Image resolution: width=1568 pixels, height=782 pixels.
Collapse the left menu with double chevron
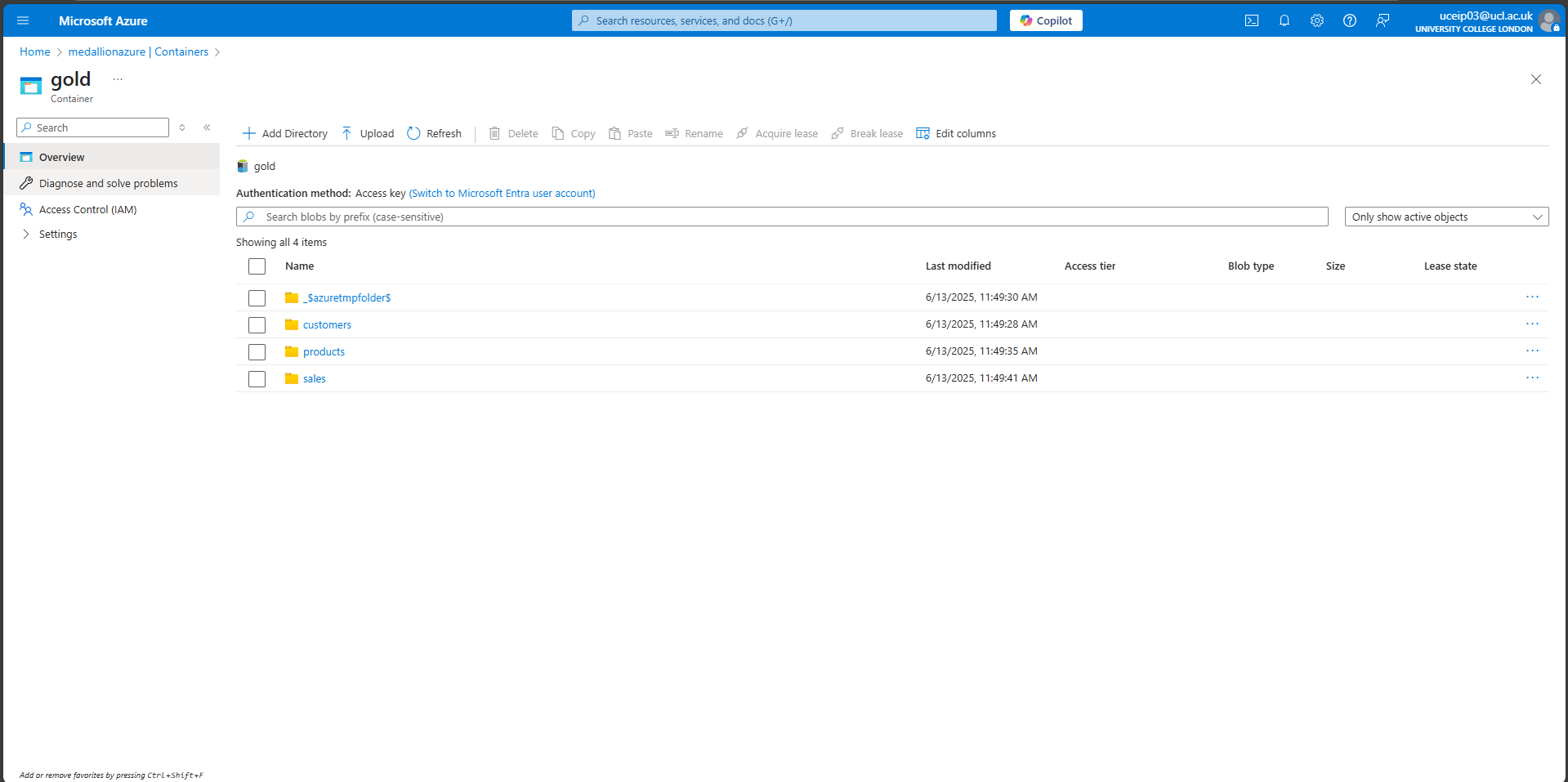tap(207, 127)
